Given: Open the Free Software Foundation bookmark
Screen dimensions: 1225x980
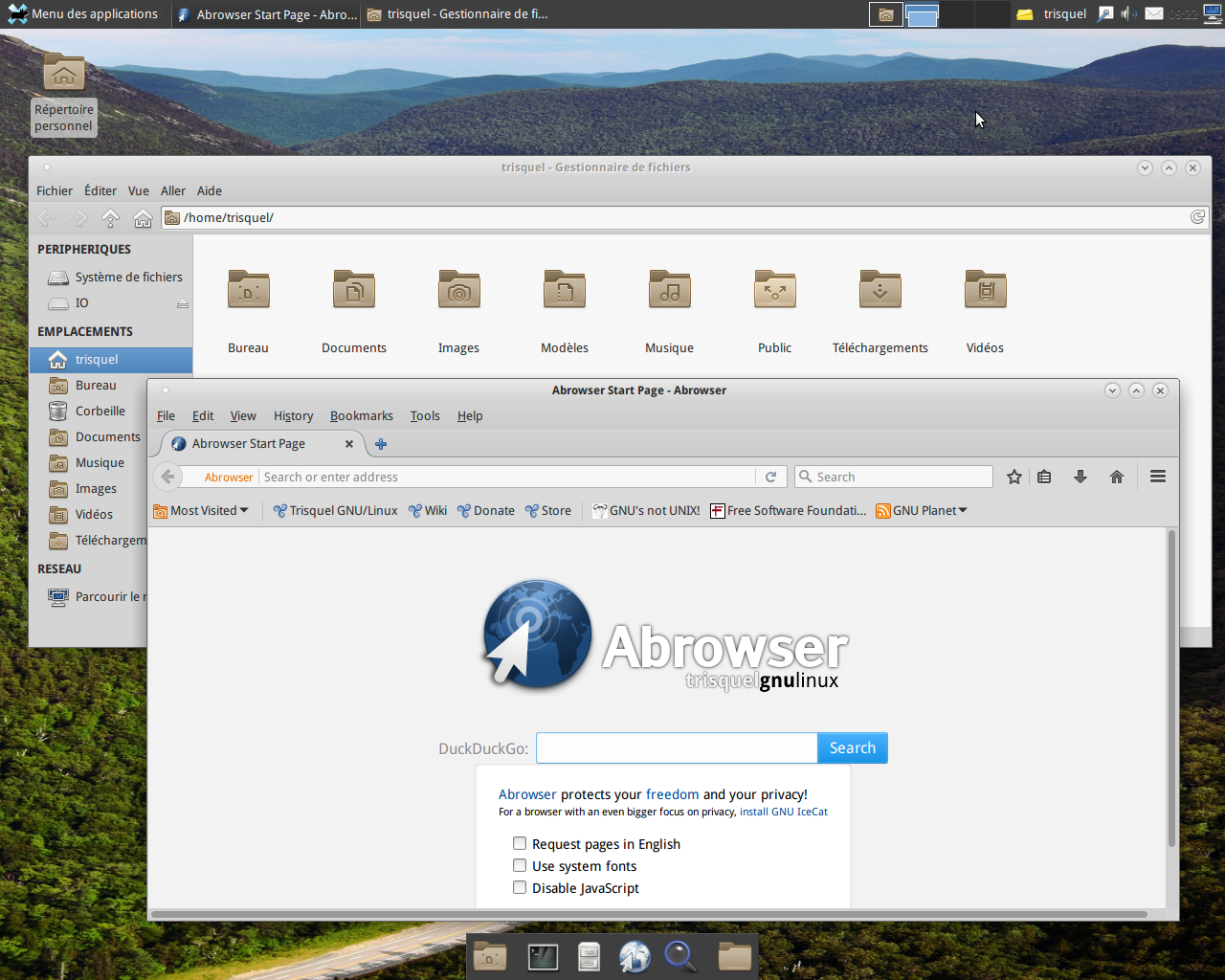Looking at the screenshot, I should coord(789,511).
